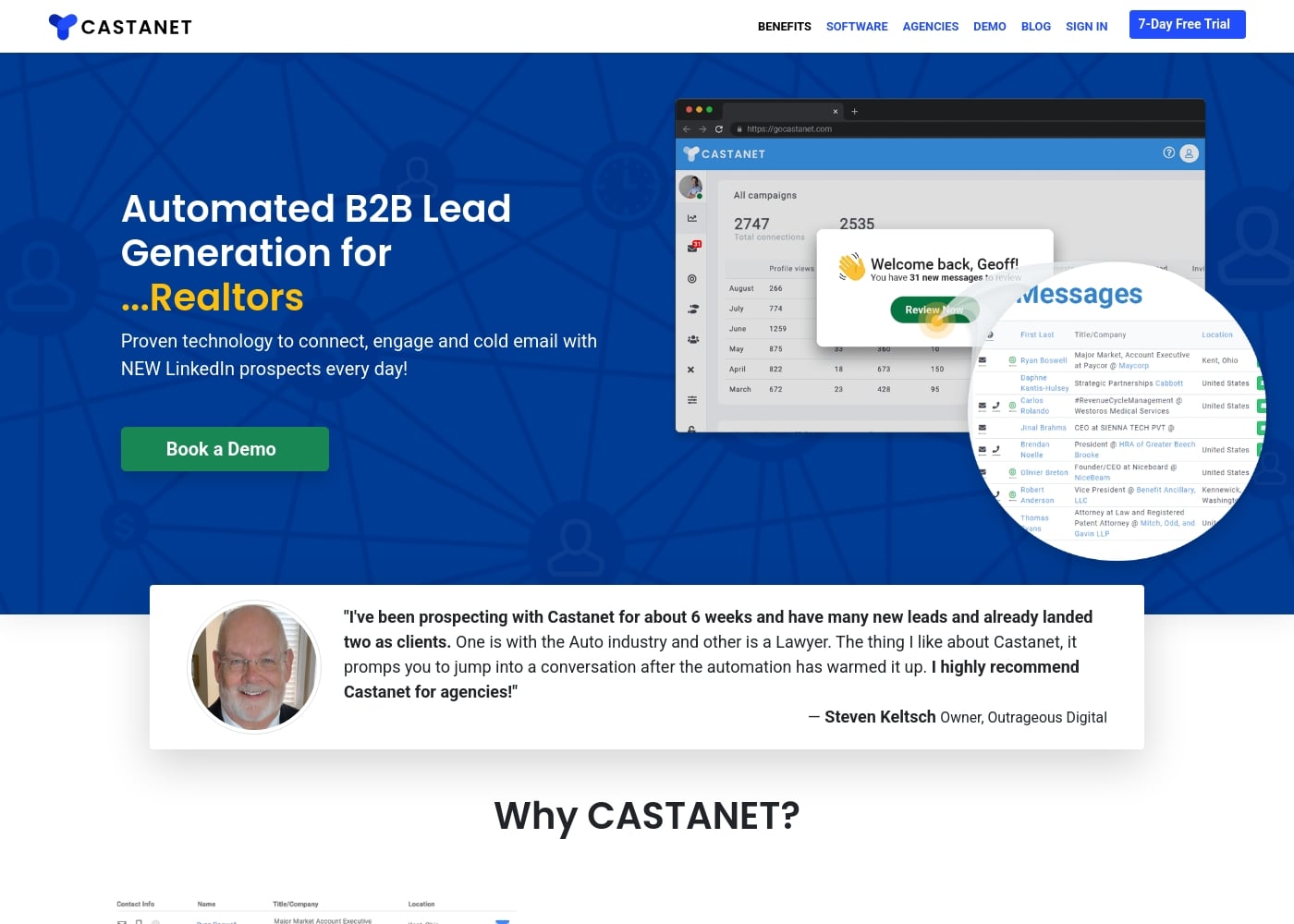Click the sliders settings sidebar icon
1294x924 pixels.
click(692, 400)
